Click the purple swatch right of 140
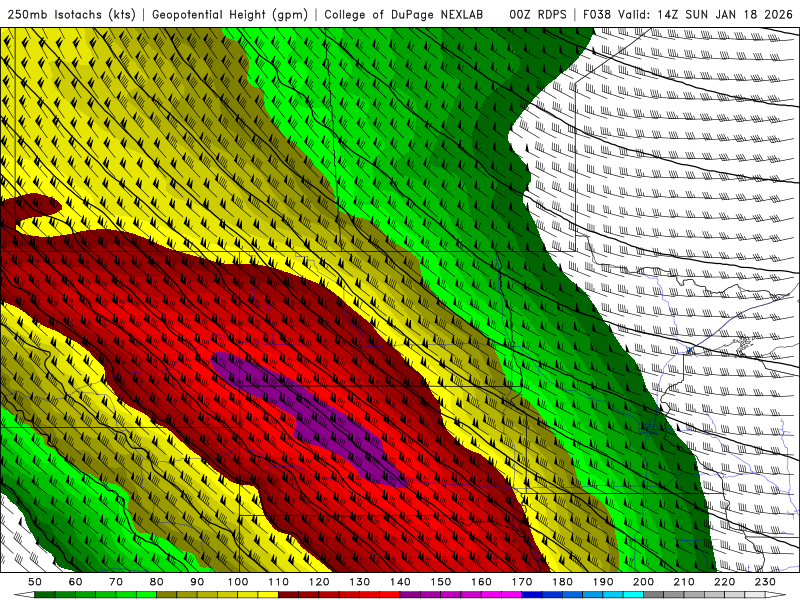The width and height of the screenshot is (800, 600). (x=410, y=595)
